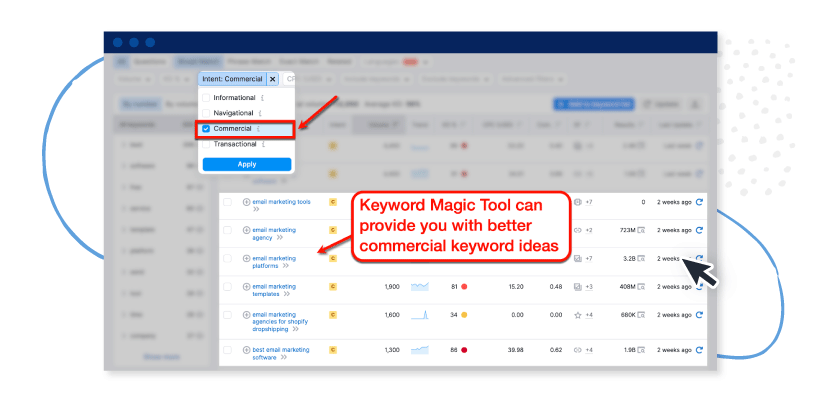
Task: Tick the Transactional intent checkbox
Action: (x=206, y=144)
